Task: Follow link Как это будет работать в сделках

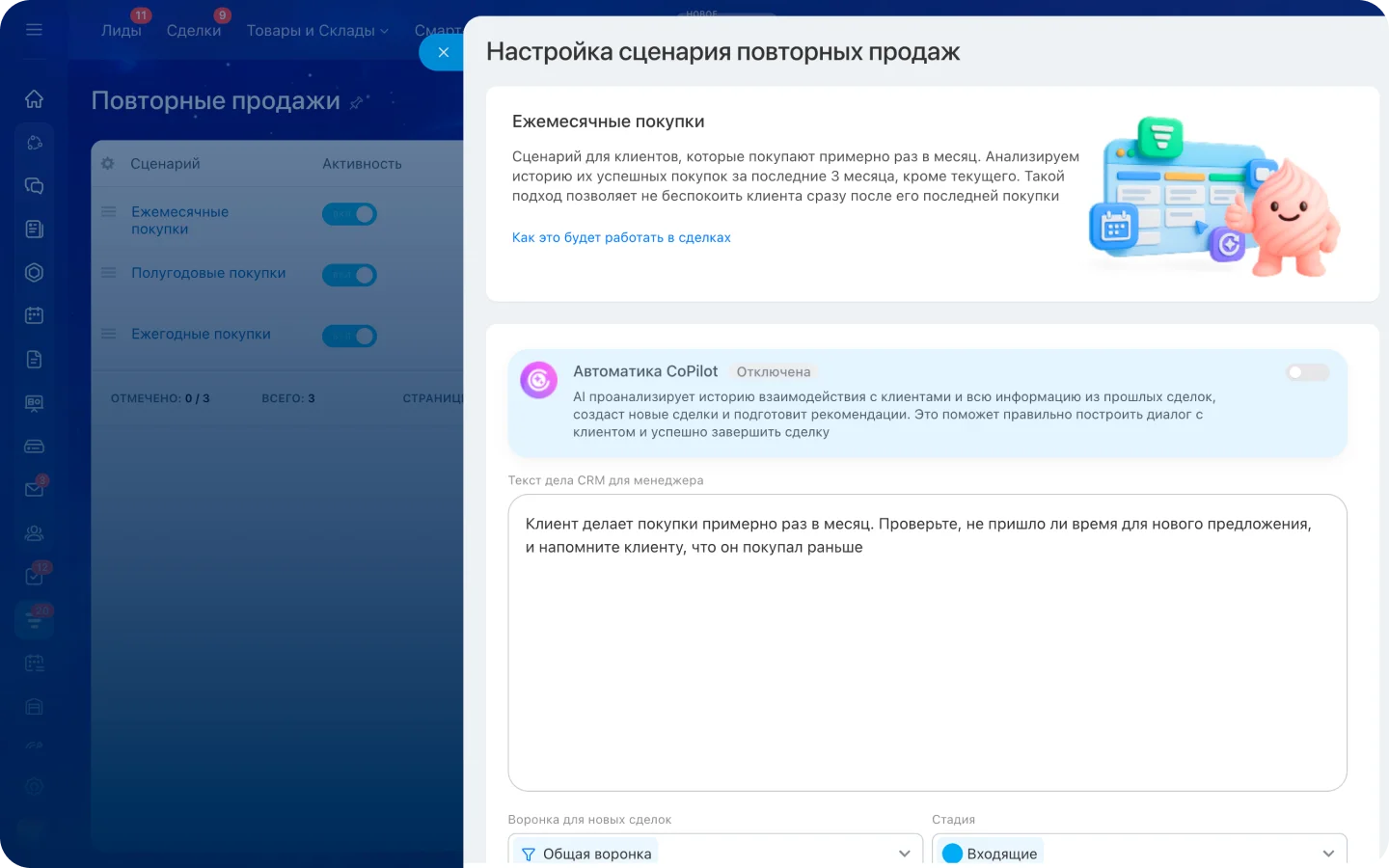Action: 621,236
